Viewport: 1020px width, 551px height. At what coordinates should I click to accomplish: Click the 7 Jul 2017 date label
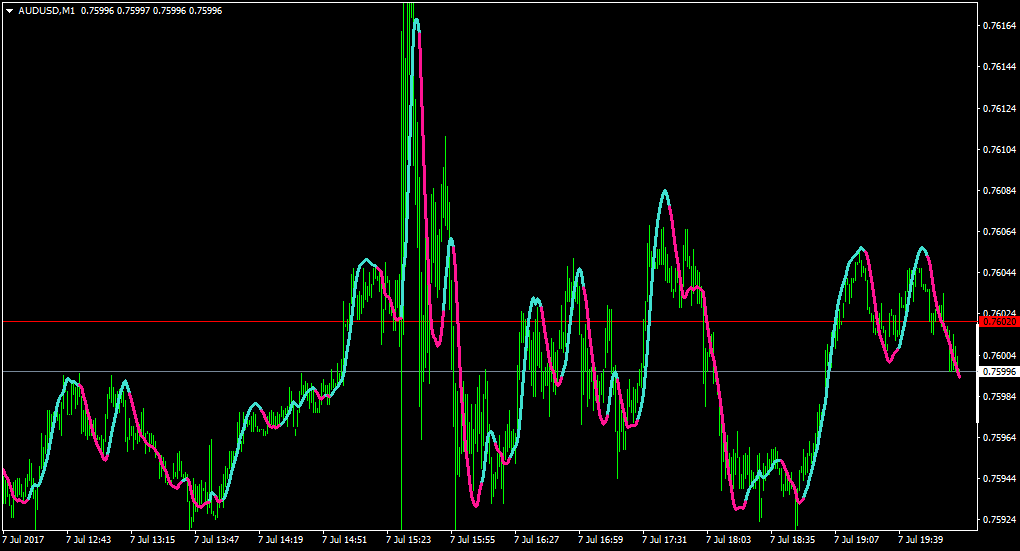coord(23,540)
